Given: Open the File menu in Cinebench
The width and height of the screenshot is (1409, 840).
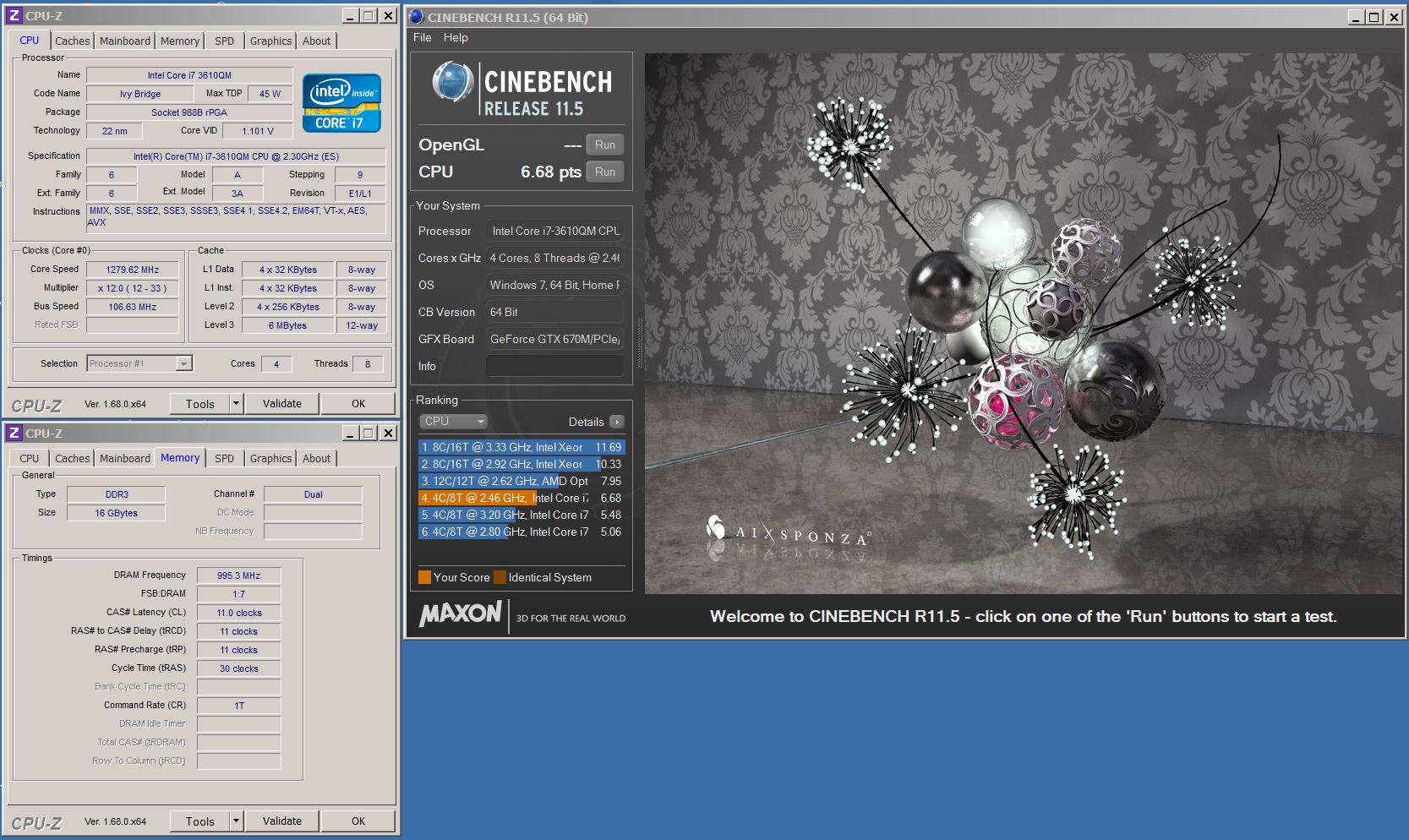Looking at the screenshot, I should coord(423,37).
